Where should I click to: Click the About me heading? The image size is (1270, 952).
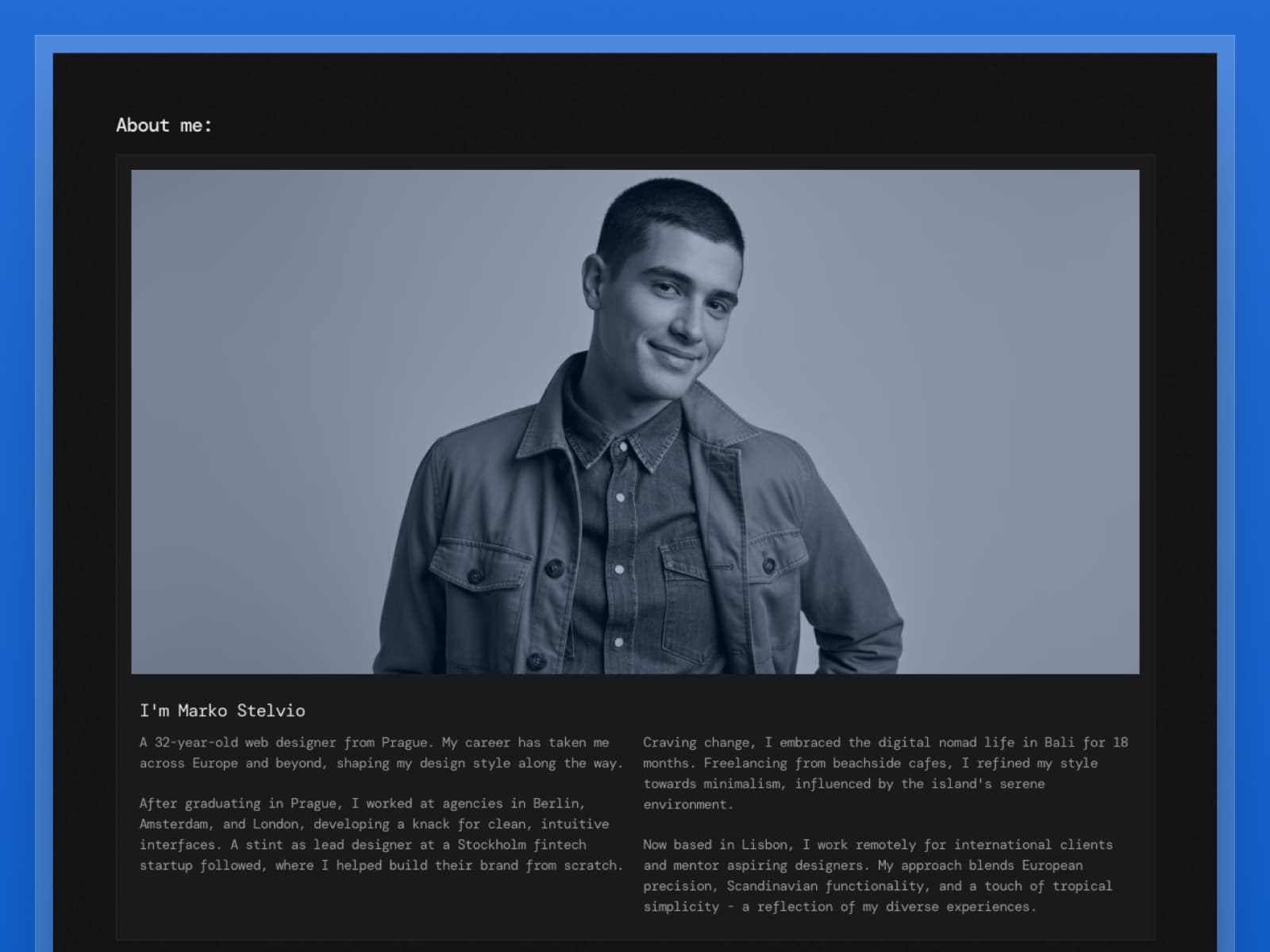point(162,125)
